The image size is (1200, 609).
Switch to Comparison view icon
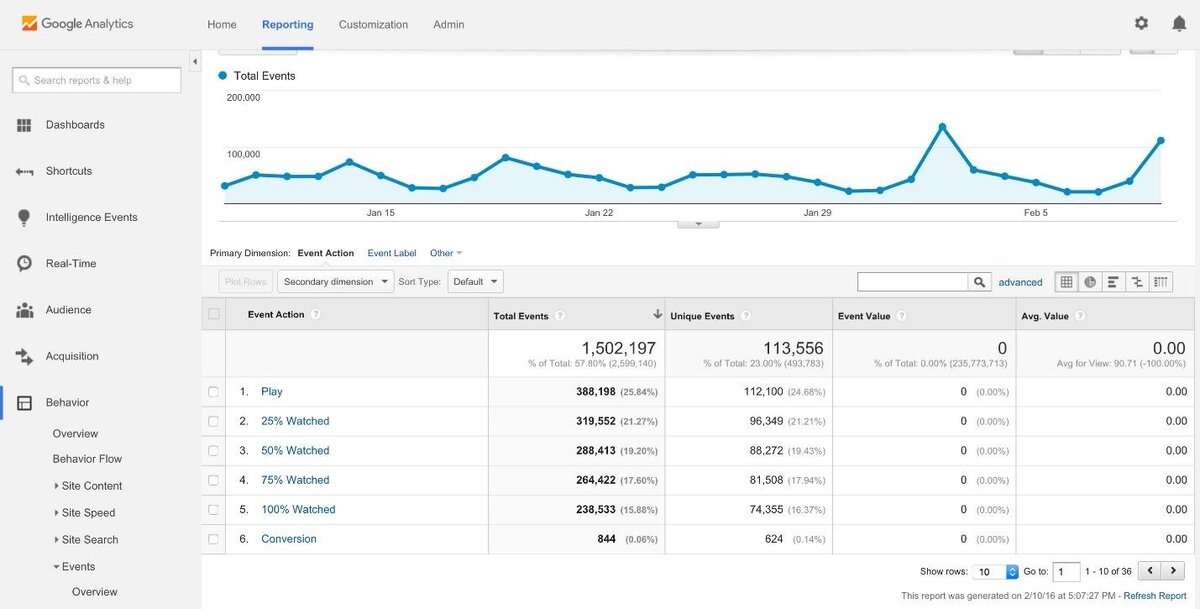click(x=1137, y=282)
